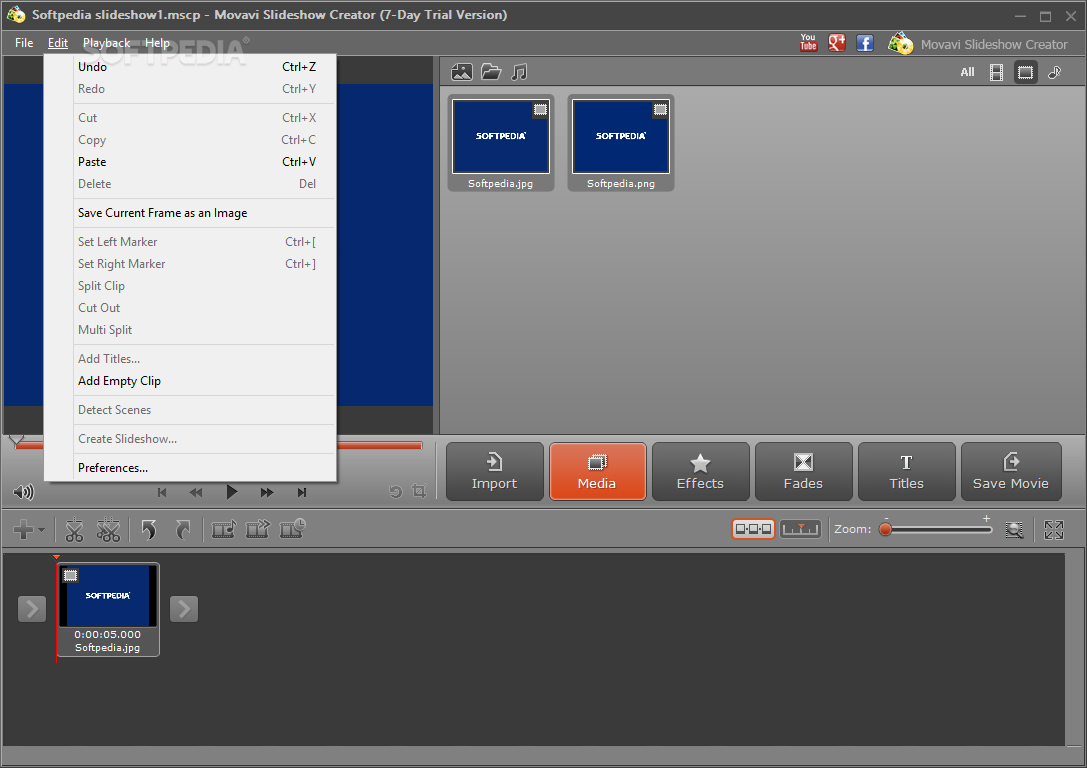Show all media with the All filter
Image resolution: width=1087 pixels, height=768 pixels.
coord(967,72)
